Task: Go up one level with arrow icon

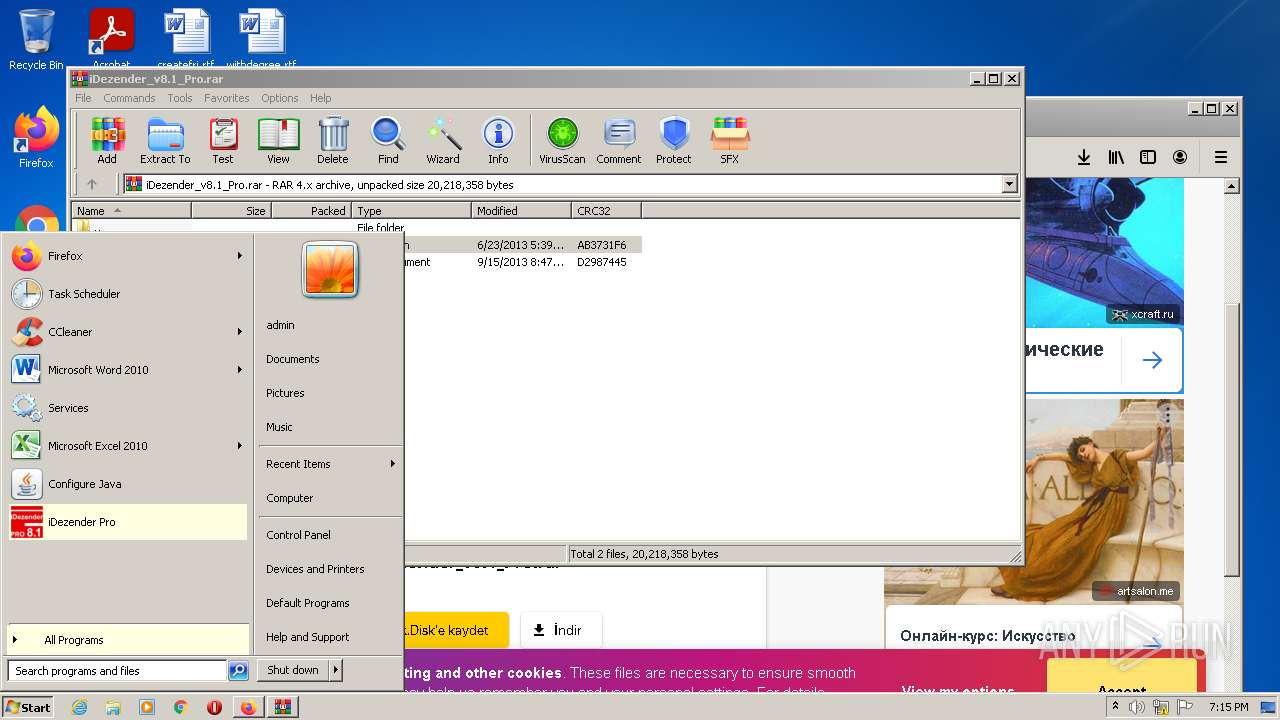Action: click(92, 184)
